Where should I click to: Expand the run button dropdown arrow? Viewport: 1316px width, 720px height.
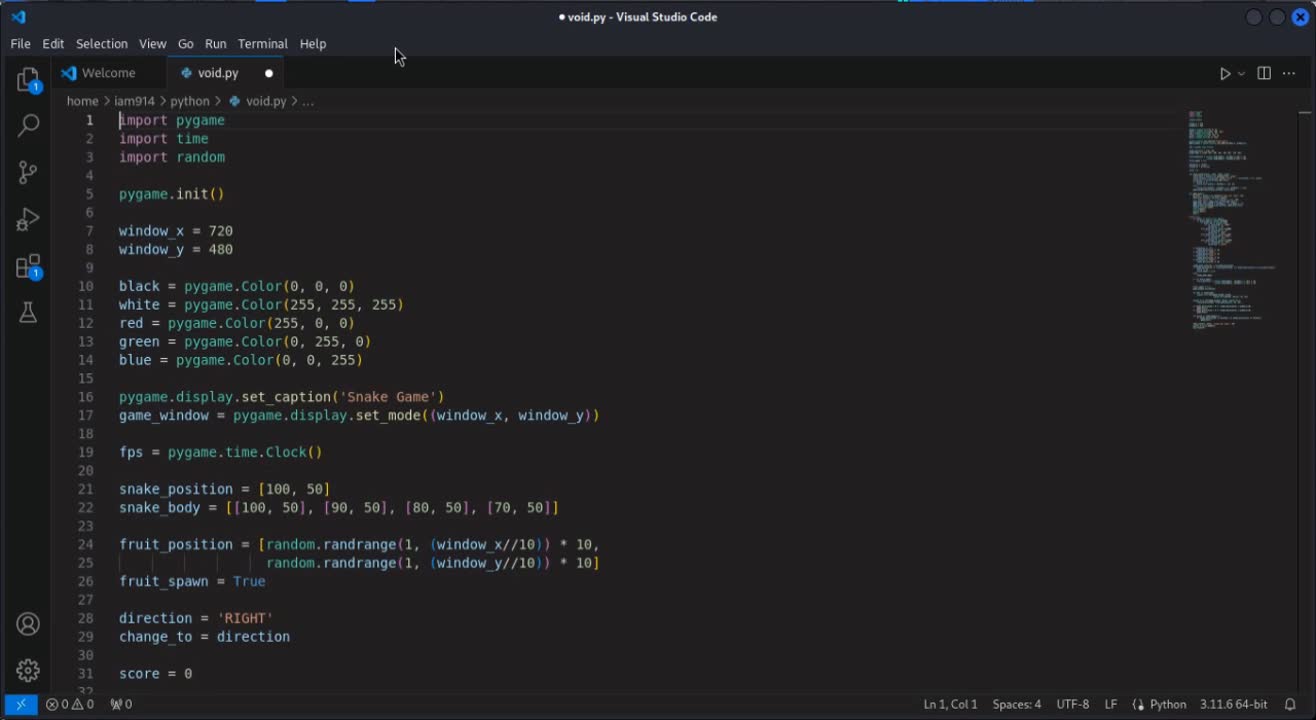1242,74
